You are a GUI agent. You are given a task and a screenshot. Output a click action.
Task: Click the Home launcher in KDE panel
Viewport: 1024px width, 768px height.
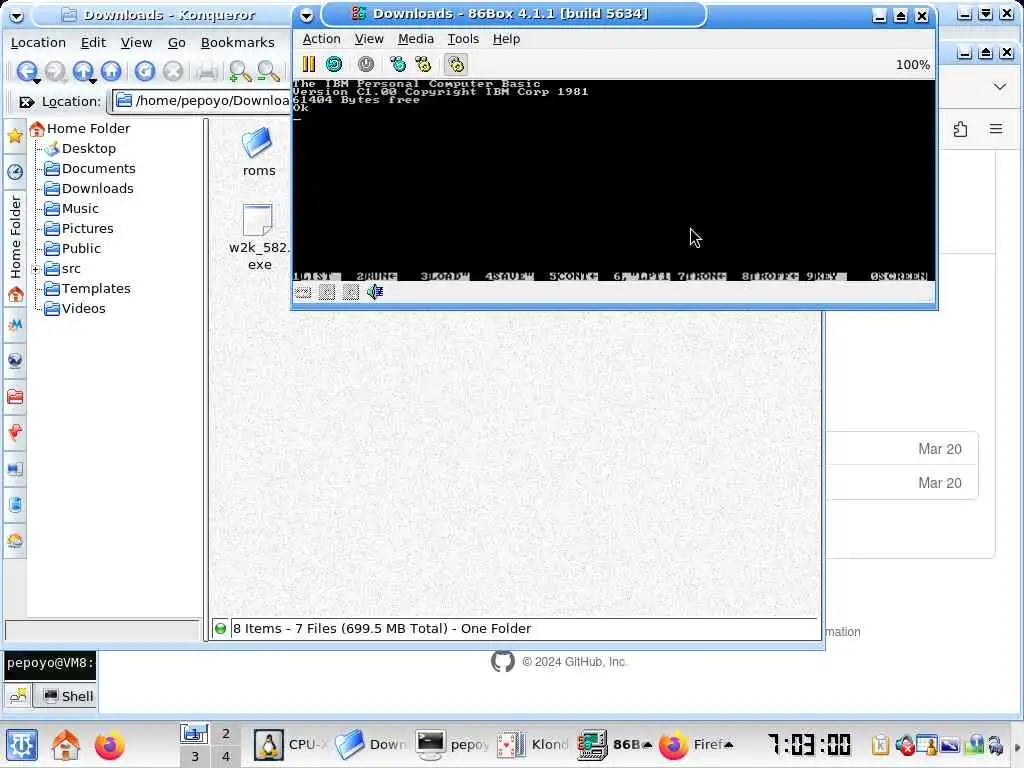tap(65, 745)
